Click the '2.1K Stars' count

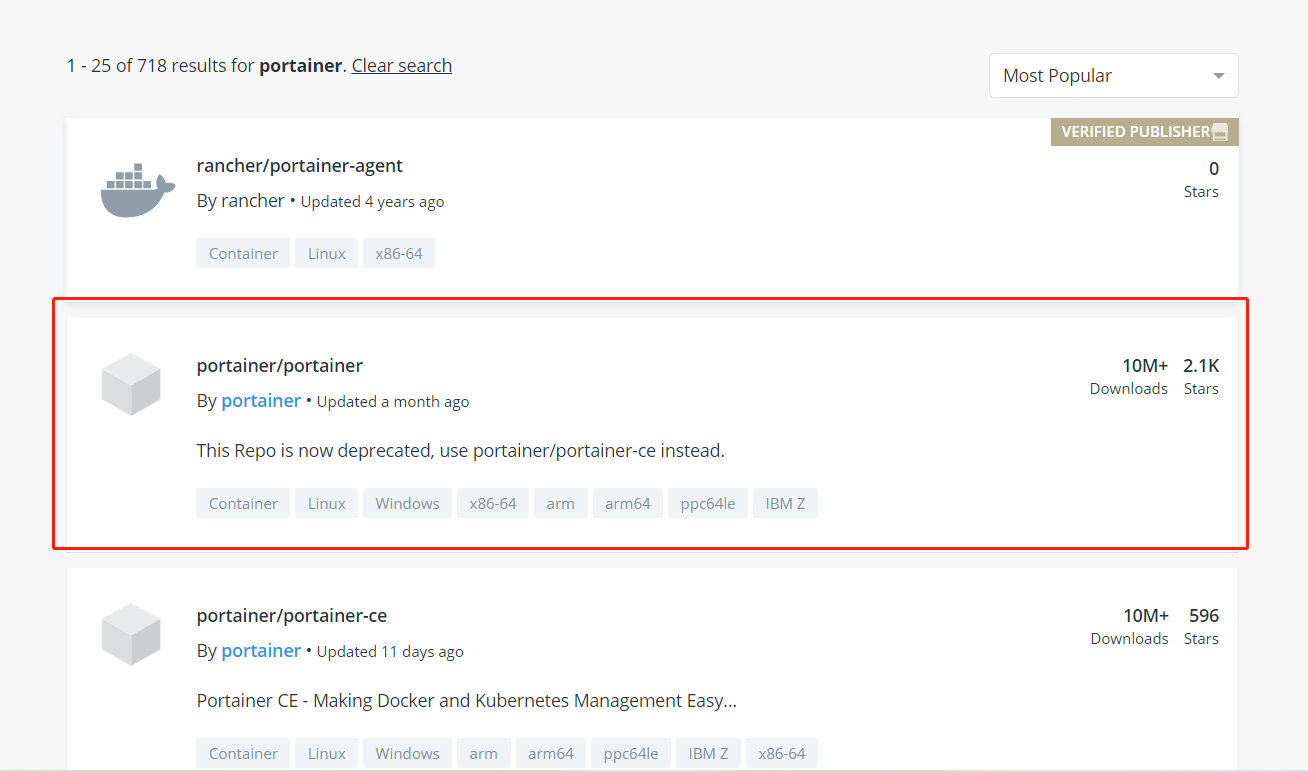point(1201,376)
